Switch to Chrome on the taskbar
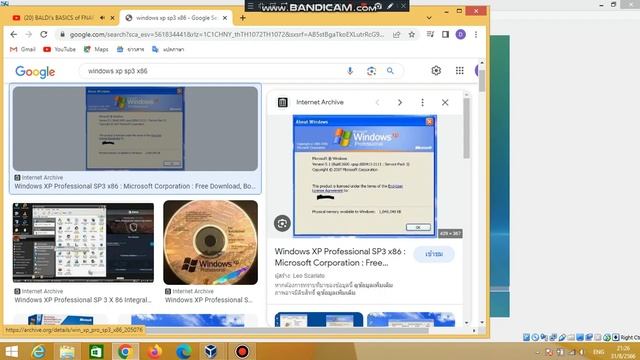The height and width of the screenshot is (360, 640). click(125, 351)
